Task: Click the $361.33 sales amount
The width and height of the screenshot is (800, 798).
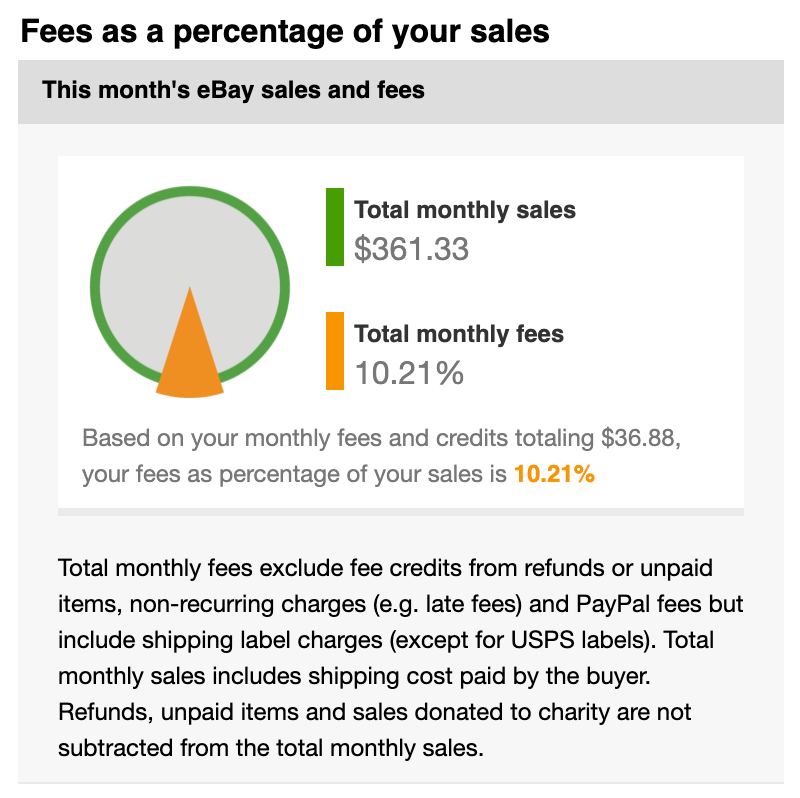Action: (411, 249)
